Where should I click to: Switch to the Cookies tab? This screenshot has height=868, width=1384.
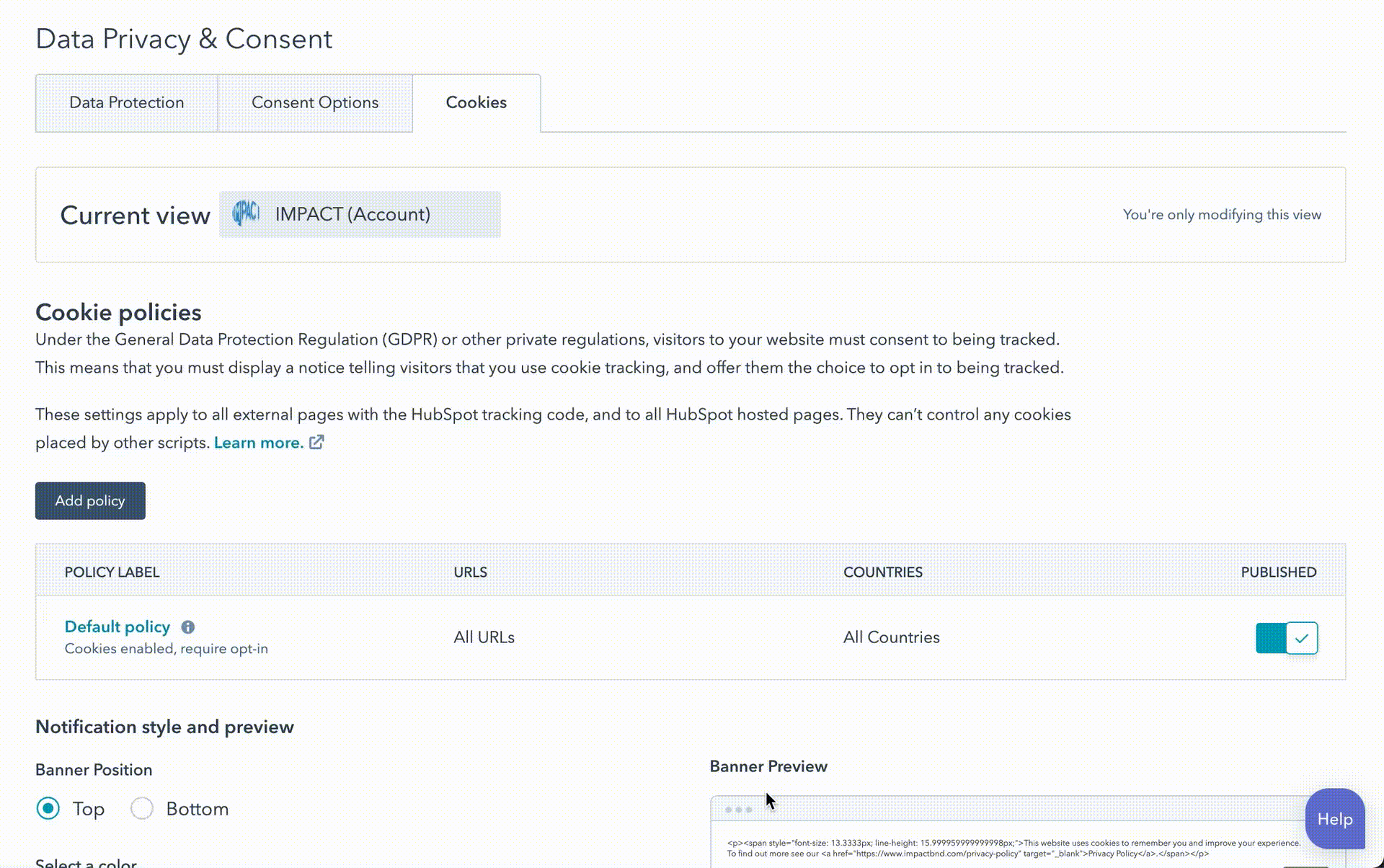[476, 102]
